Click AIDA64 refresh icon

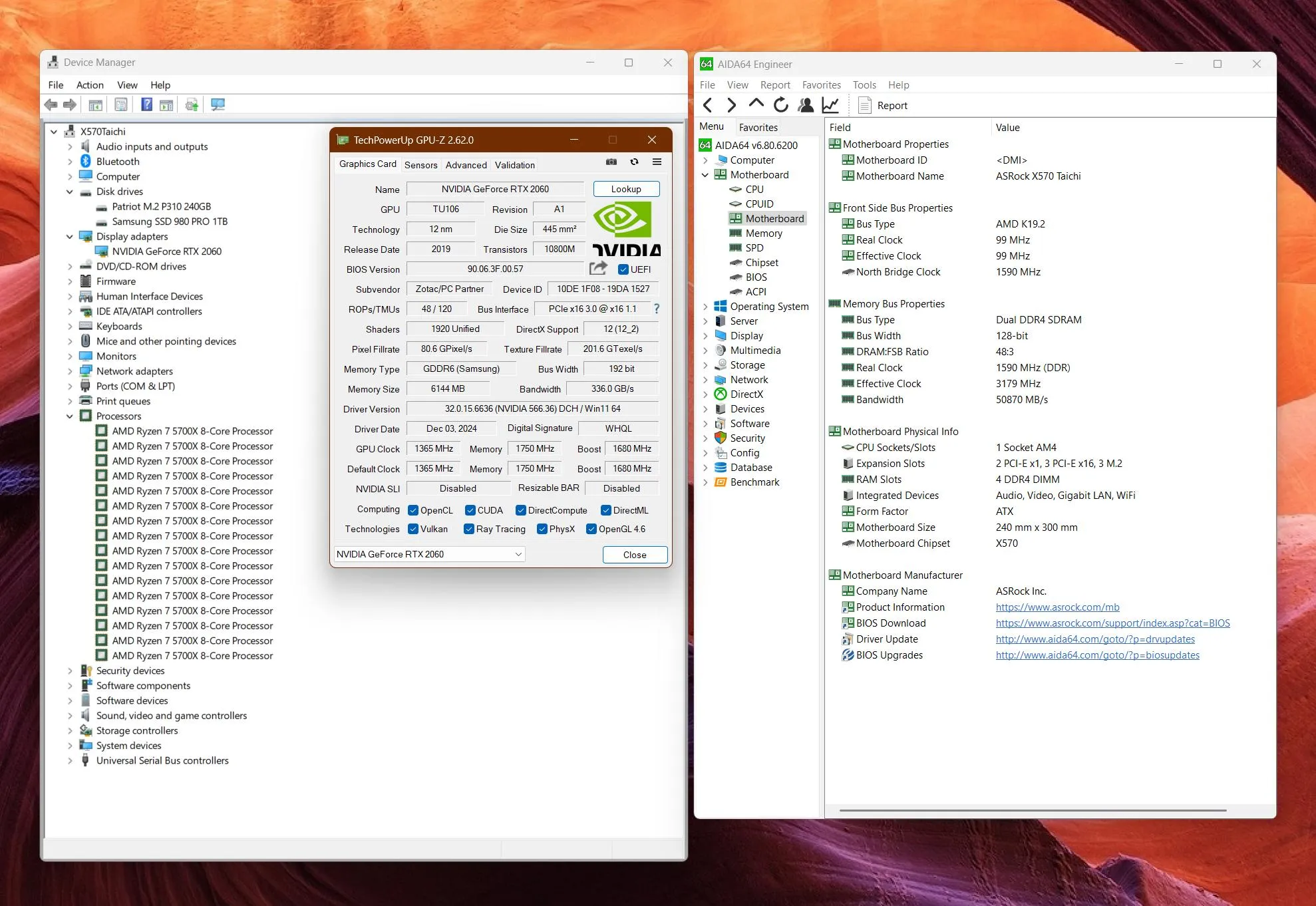[x=781, y=105]
